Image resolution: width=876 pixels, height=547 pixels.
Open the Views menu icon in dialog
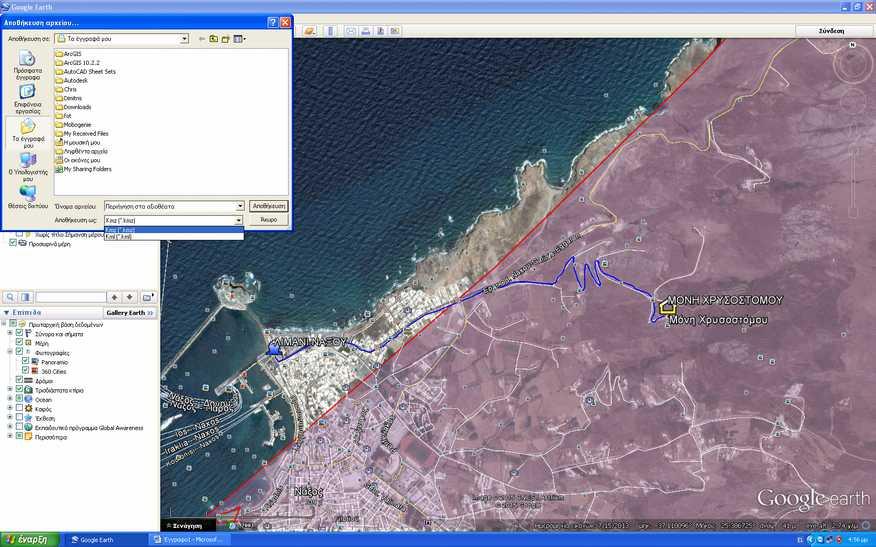(x=239, y=39)
